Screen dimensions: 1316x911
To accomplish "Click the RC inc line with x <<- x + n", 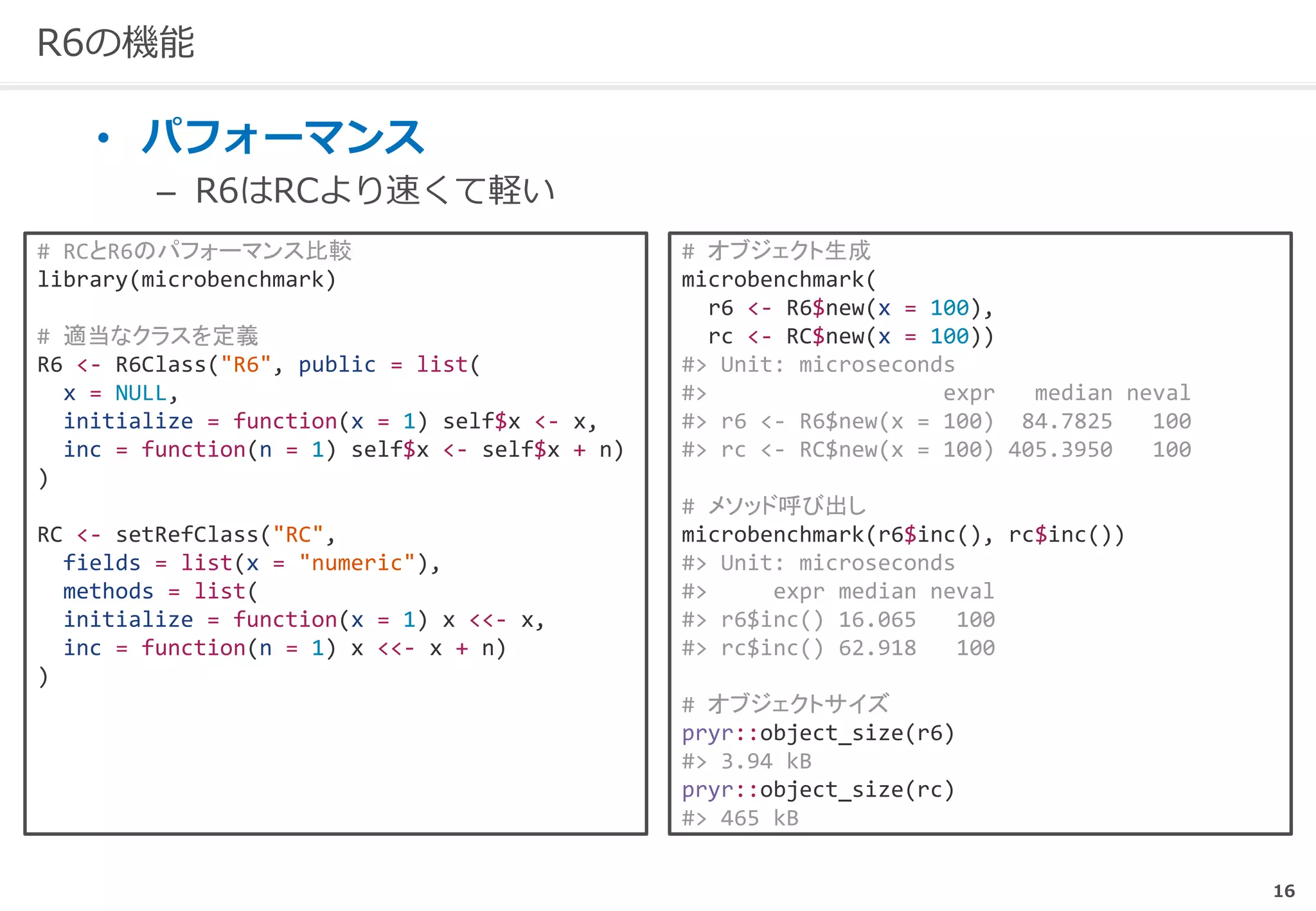I will (x=285, y=648).
